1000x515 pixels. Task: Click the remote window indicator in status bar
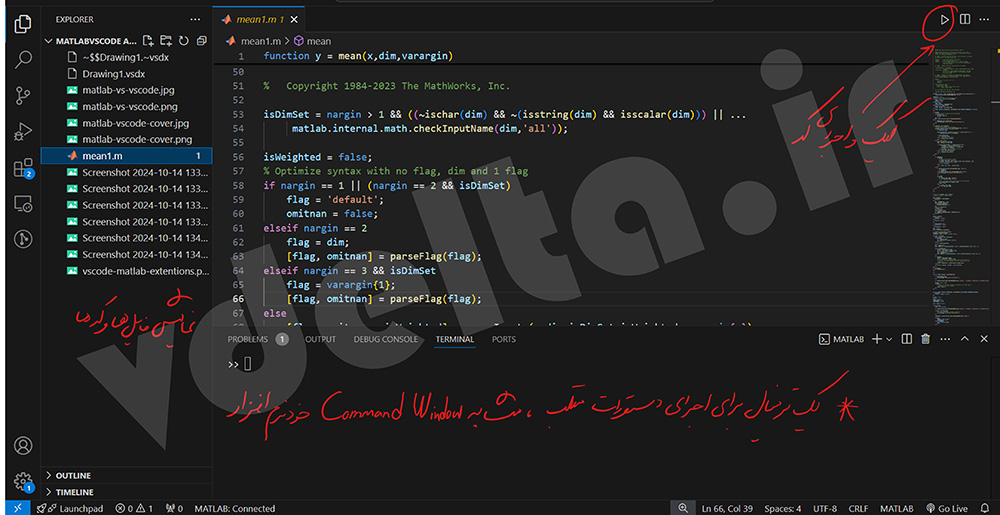[17, 508]
